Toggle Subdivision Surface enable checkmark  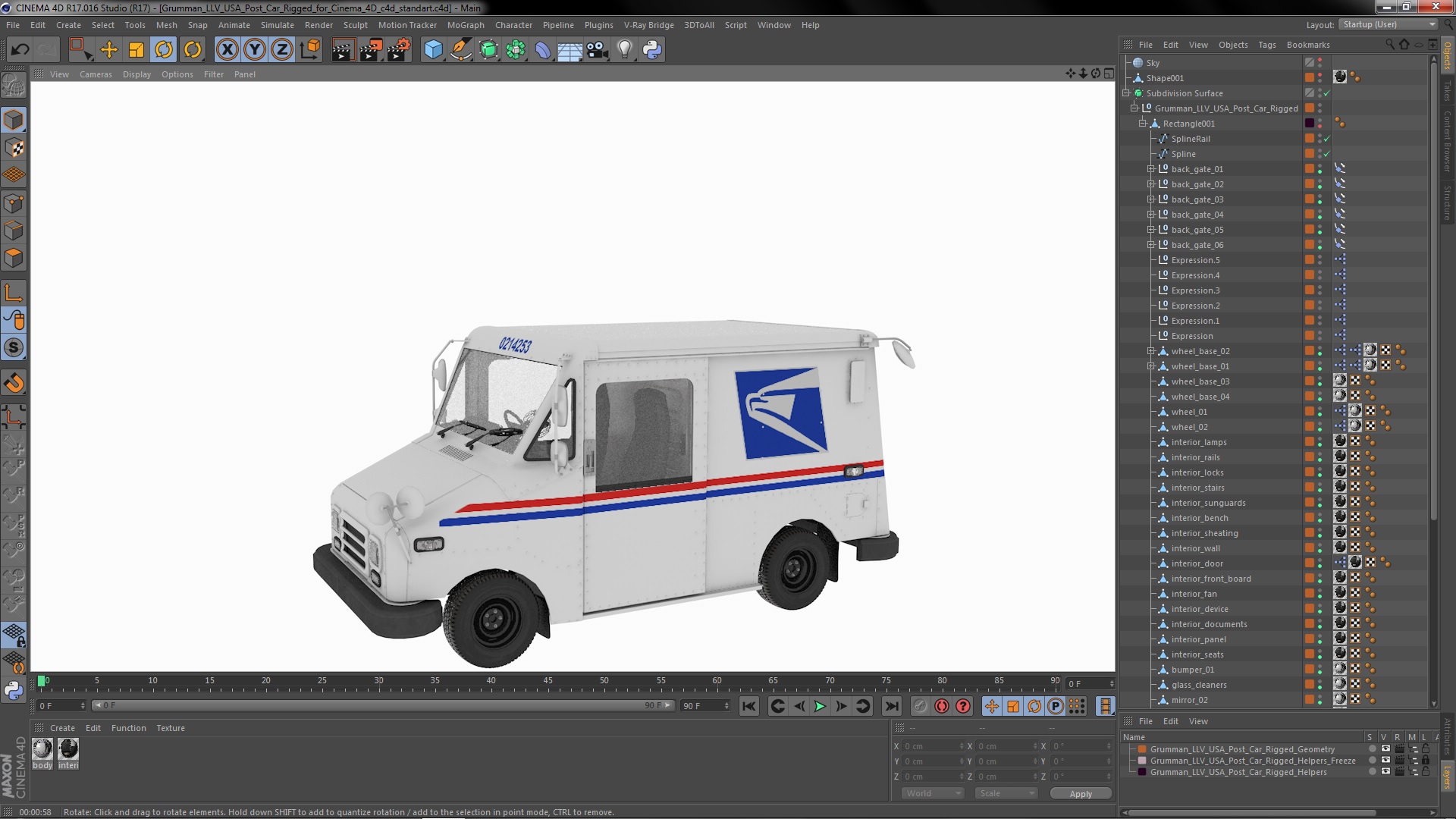pos(1326,93)
